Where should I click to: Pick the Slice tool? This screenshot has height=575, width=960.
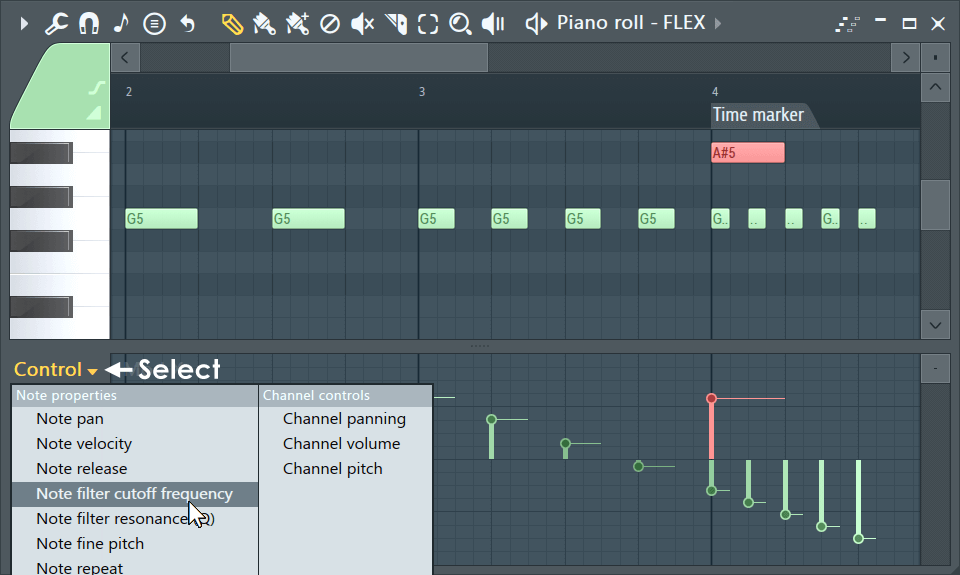tap(396, 24)
